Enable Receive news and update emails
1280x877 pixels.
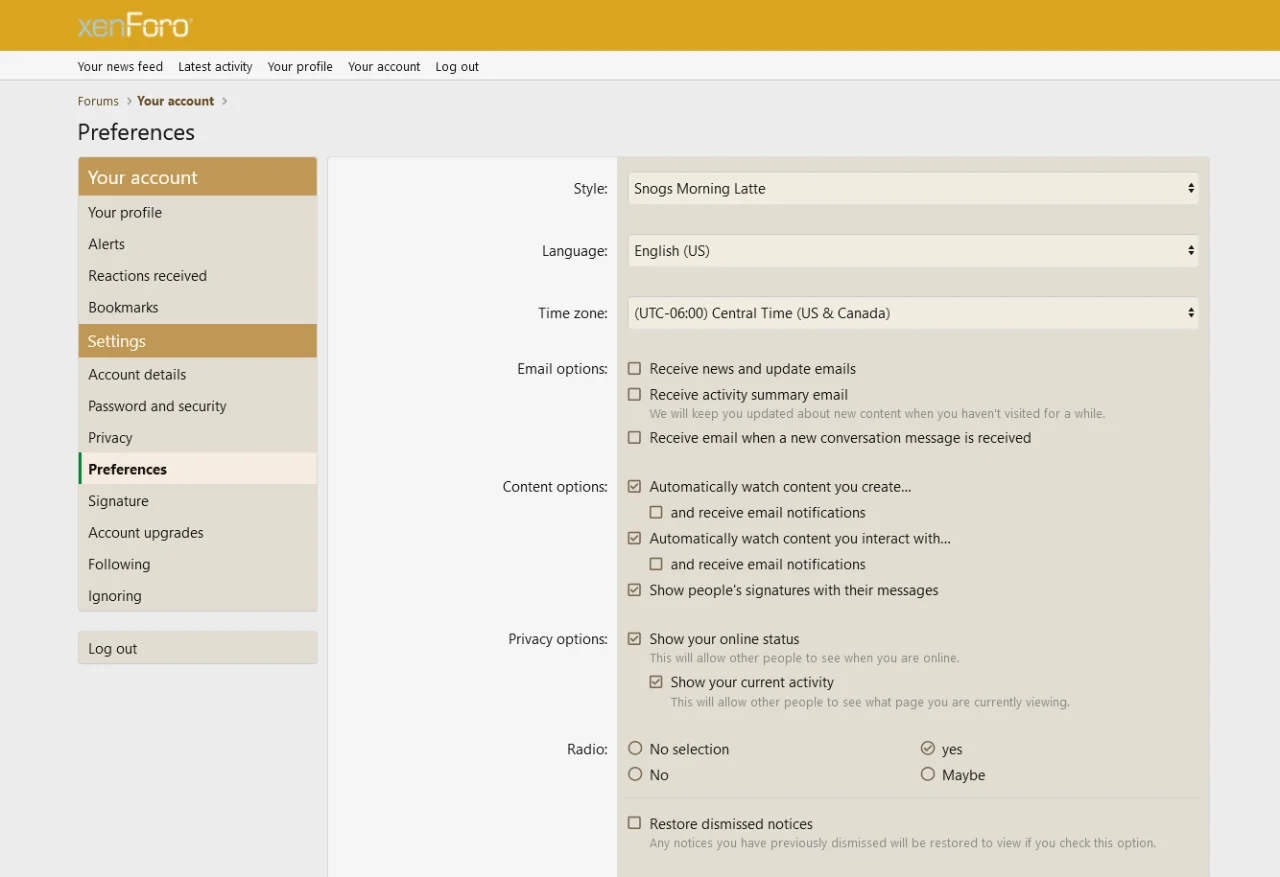pyautogui.click(x=634, y=369)
